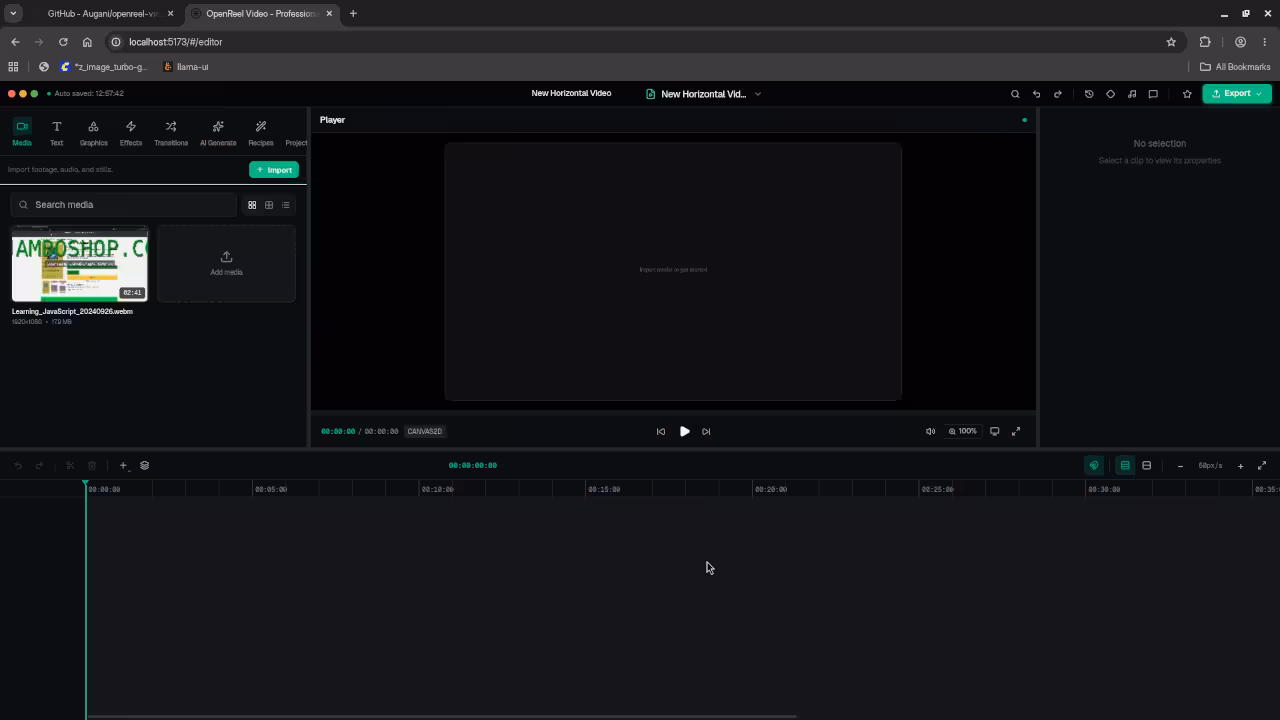Open the search icon in top toolbar
This screenshot has height=720, width=1280.
click(1015, 94)
